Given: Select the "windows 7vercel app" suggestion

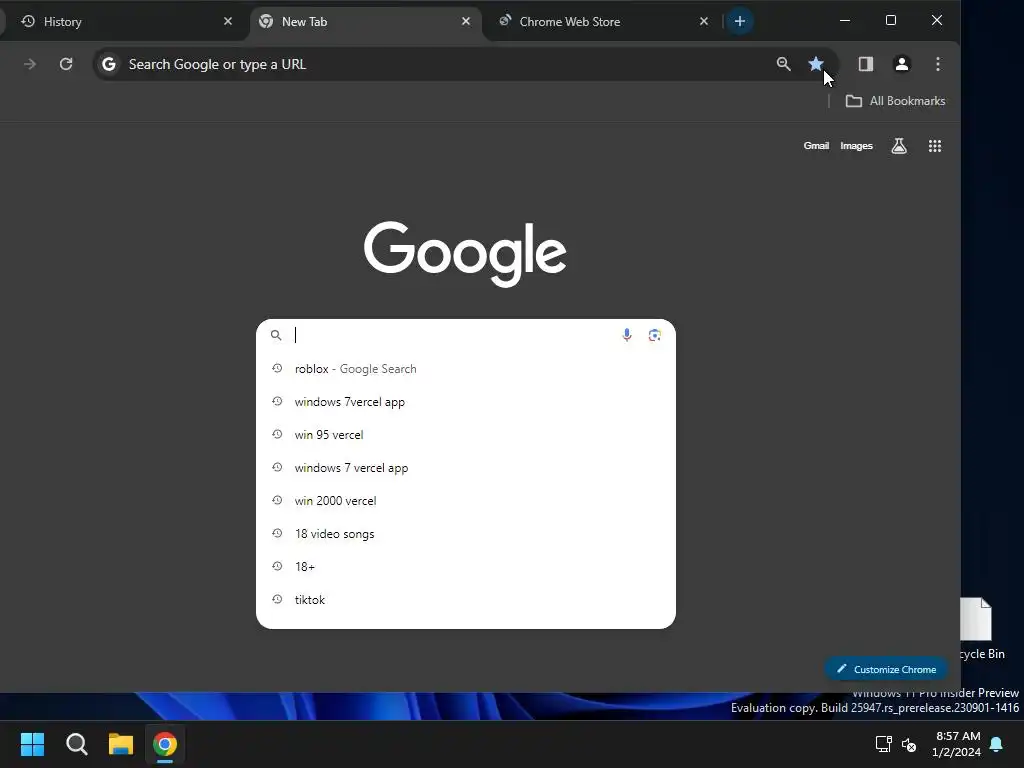Looking at the screenshot, I should coord(466,402).
